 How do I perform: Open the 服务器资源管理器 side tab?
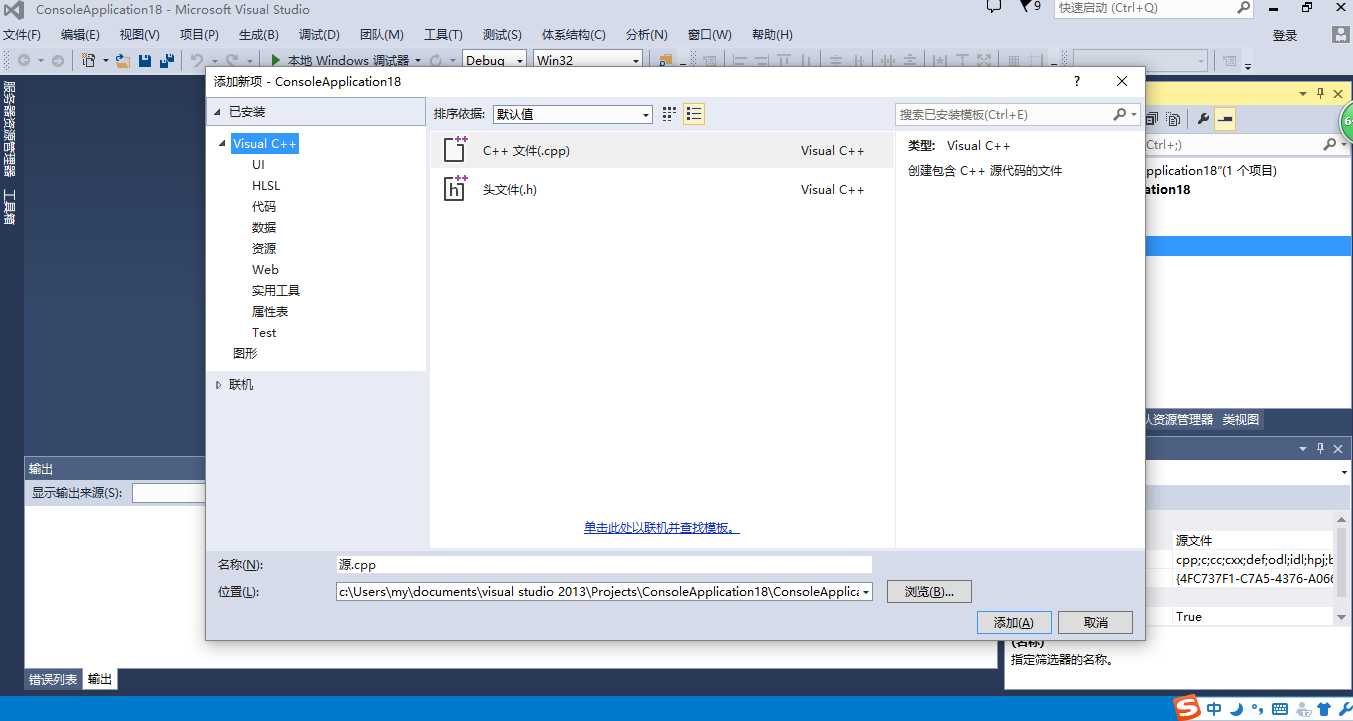tap(10, 130)
